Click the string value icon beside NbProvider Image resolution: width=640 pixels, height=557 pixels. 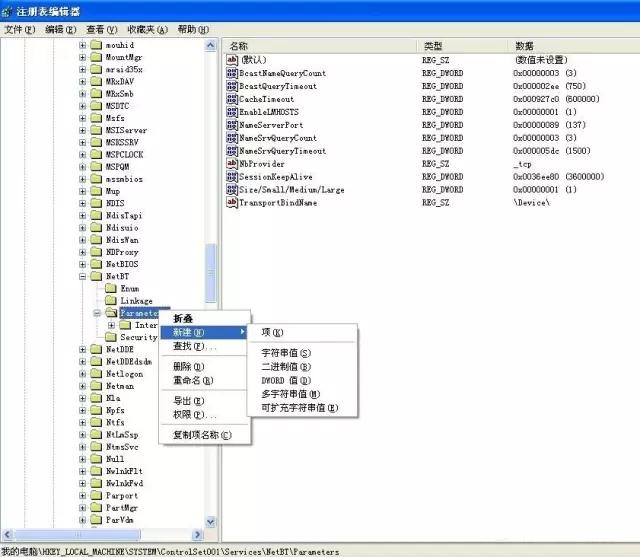click(232, 164)
